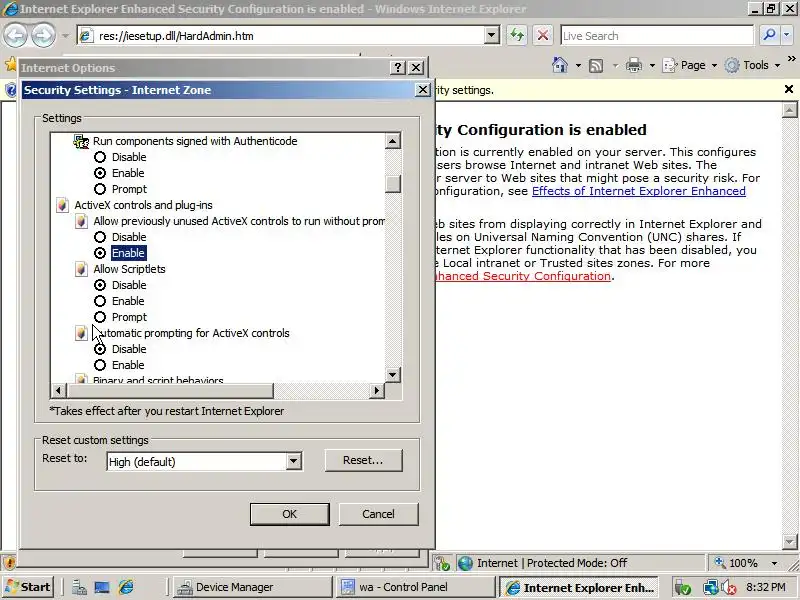Open the Print options dropdown arrow
Screen dimensions: 800x600
click(x=652, y=65)
